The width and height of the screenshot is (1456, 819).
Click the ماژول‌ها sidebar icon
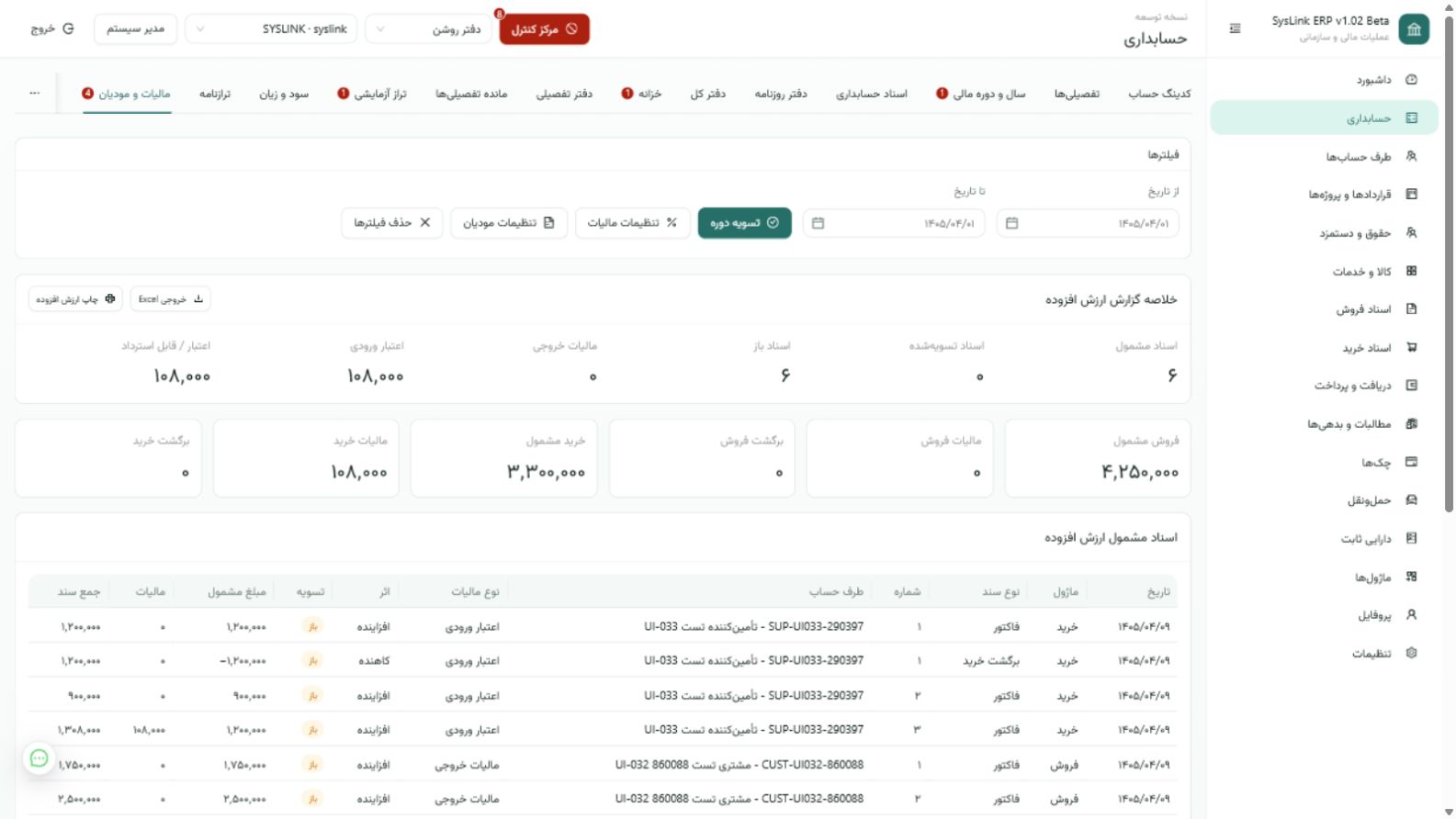click(1412, 578)
